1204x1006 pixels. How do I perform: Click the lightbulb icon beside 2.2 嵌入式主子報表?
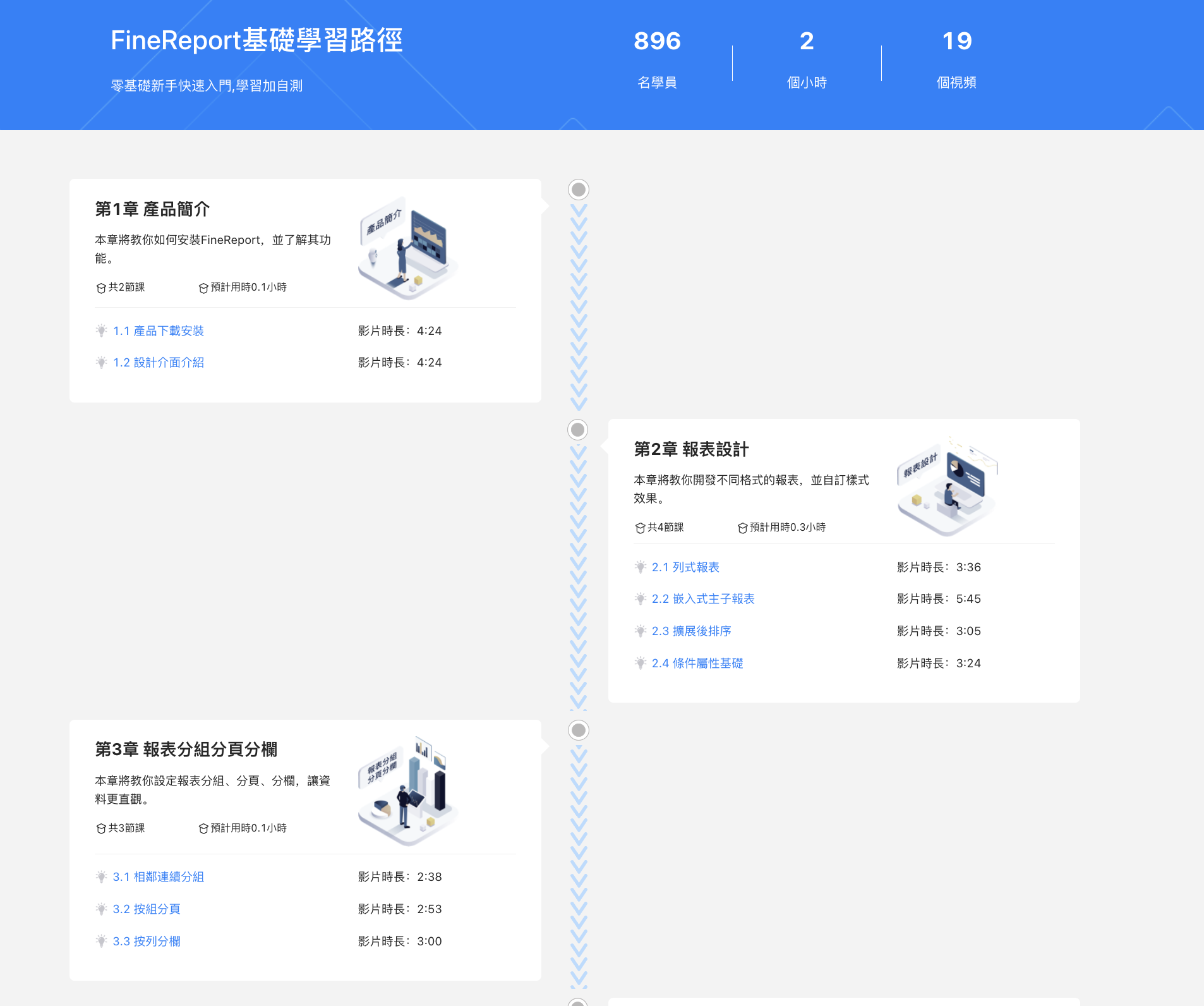tap(640, 598)
